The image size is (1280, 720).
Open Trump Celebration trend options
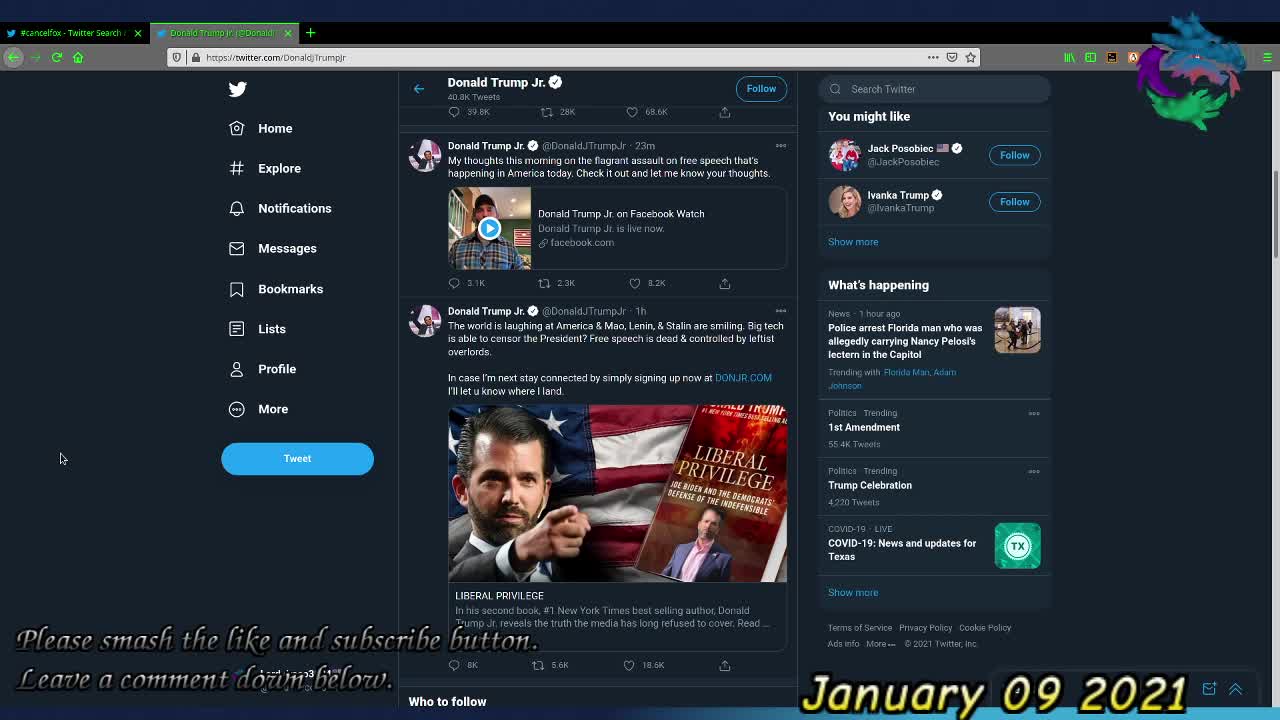coord(1034,471)
